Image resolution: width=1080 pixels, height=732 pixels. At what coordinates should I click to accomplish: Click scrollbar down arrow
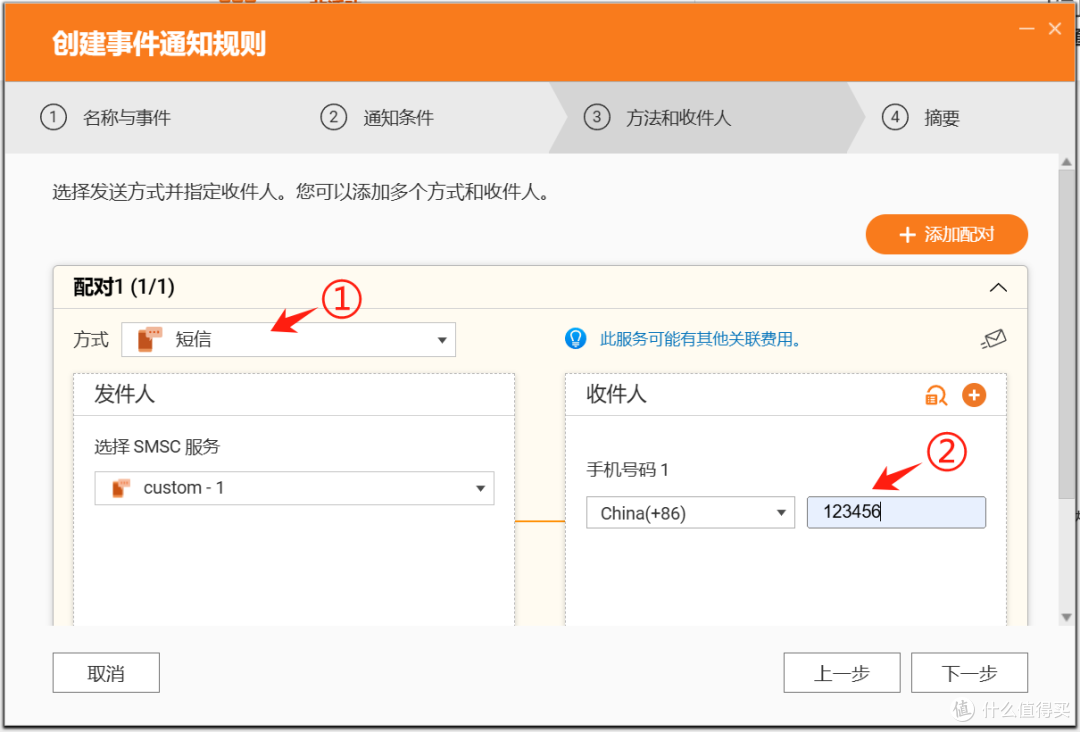(x=1066, y=618)
